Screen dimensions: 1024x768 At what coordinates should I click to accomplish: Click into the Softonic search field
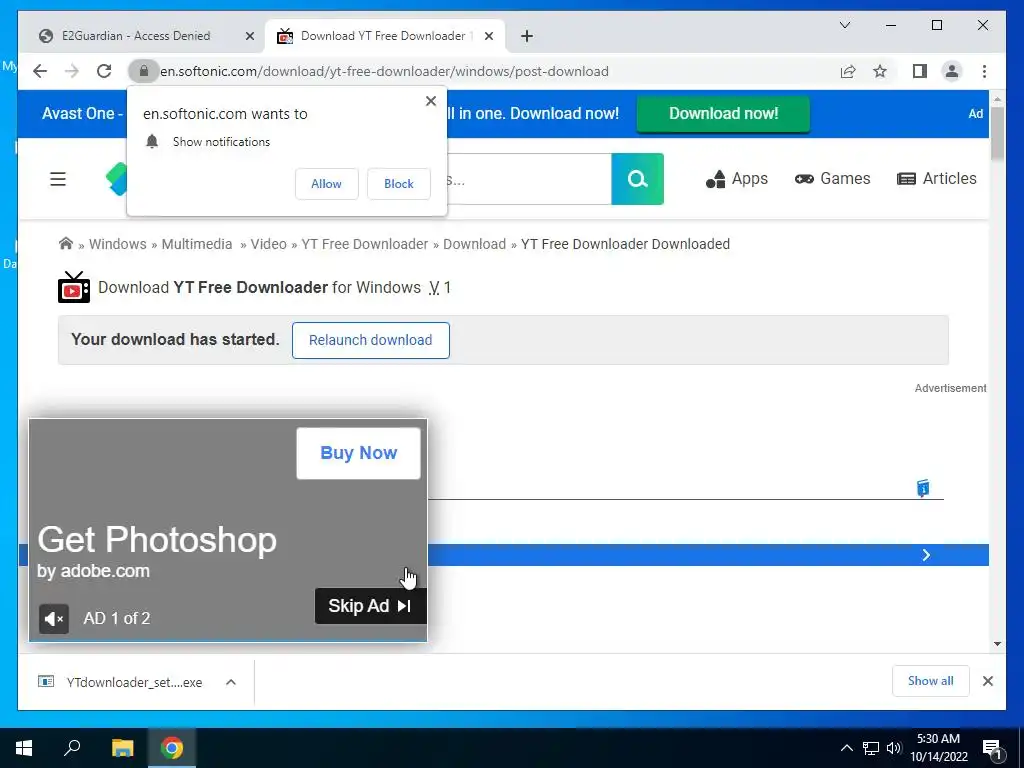[529, 179]
